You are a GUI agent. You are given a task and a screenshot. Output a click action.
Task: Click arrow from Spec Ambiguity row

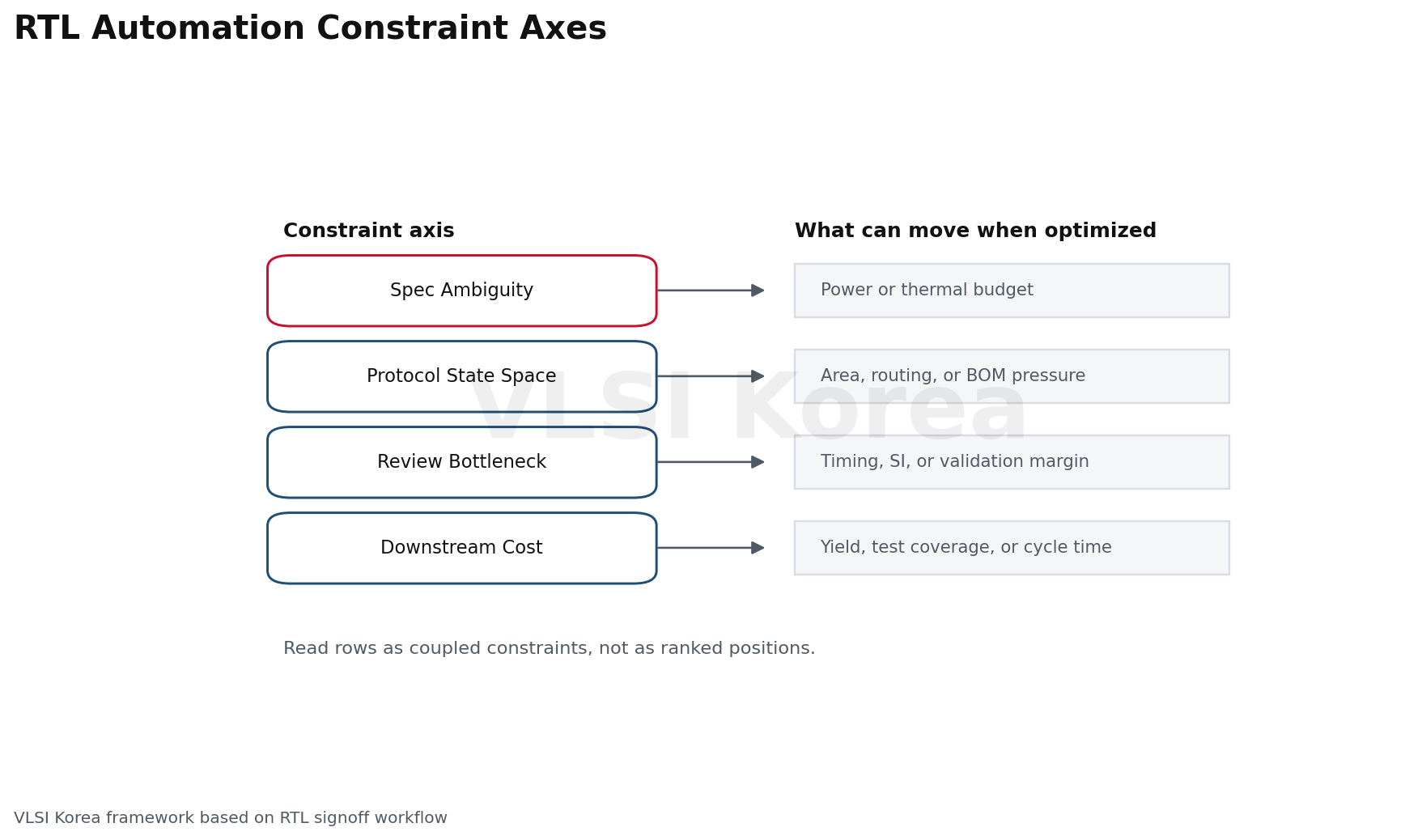pyautogui.click(x=711, y=291)
